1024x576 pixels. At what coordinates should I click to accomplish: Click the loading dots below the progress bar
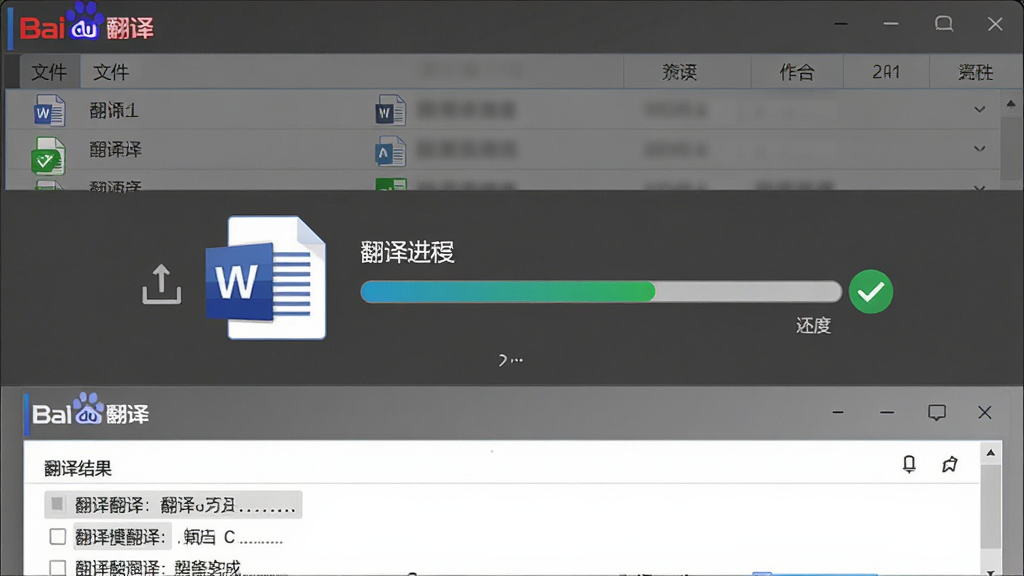tap(510, 360)
